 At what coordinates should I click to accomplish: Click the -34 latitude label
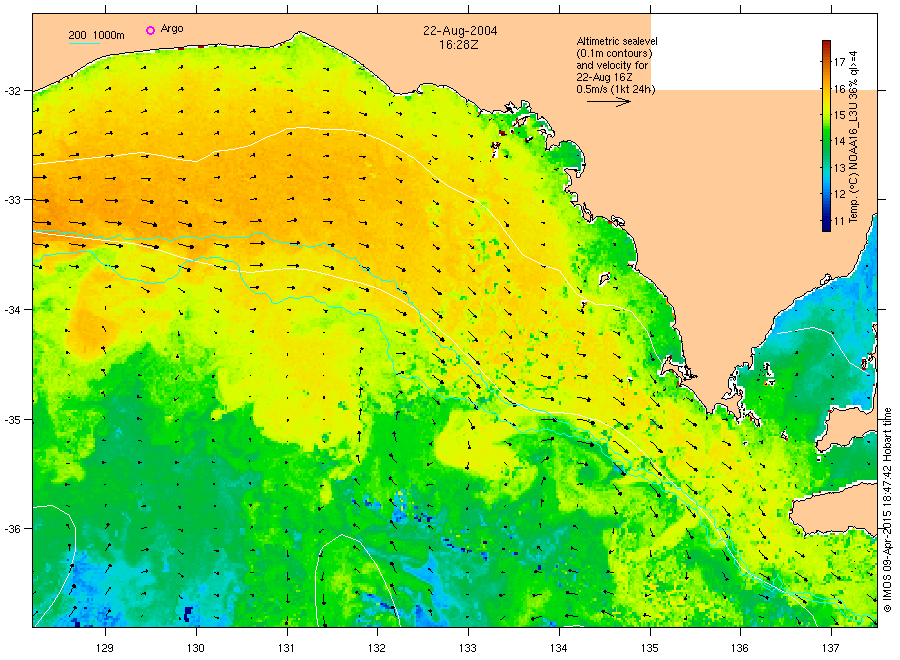pyautogui.click(x=12, y=310)
